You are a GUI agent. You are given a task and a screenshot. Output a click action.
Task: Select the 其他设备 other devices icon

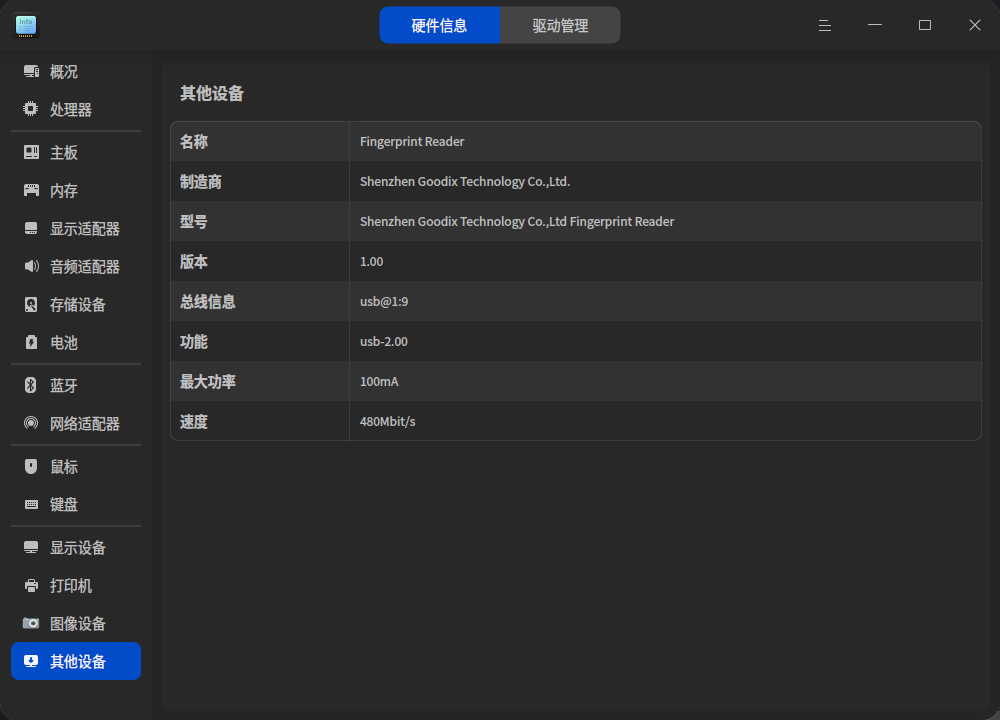click(31, 661)
